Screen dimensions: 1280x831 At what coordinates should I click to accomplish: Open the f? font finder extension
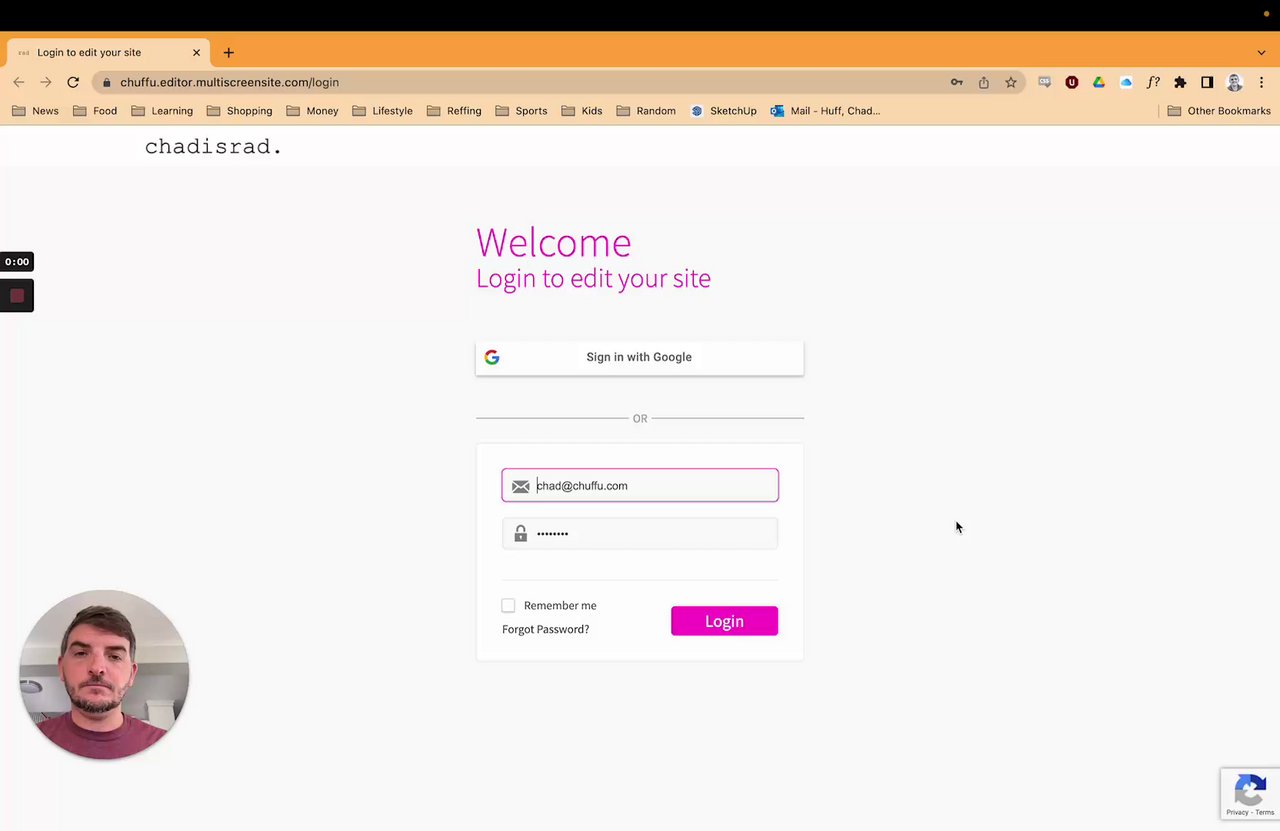1153,82
